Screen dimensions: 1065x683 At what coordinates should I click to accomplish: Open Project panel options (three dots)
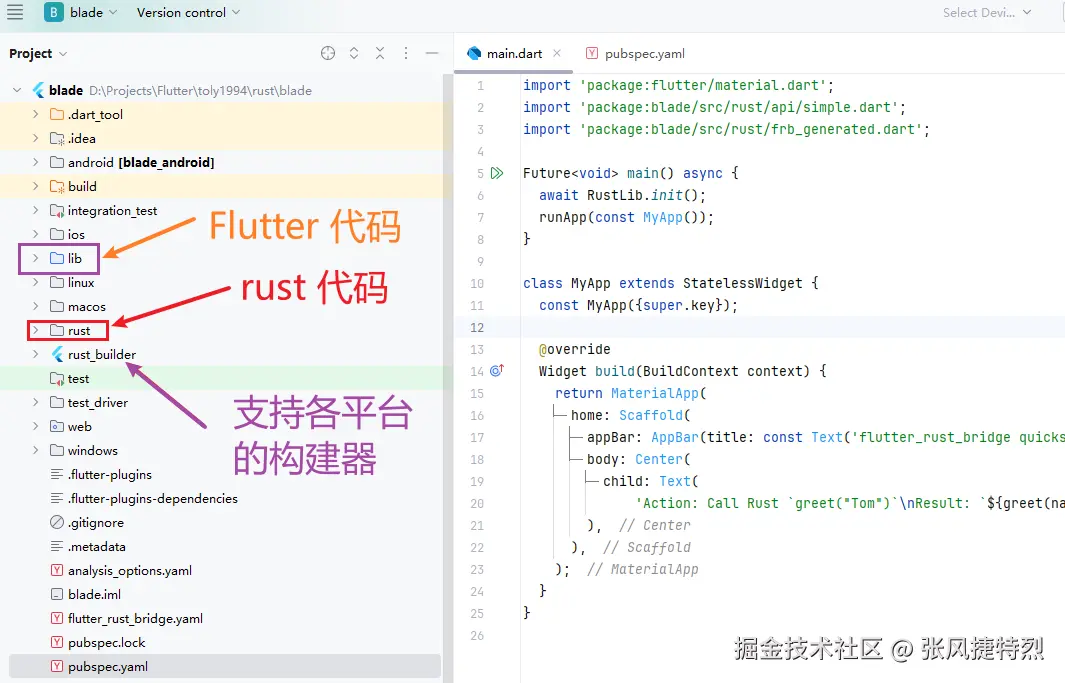(405, 53)
